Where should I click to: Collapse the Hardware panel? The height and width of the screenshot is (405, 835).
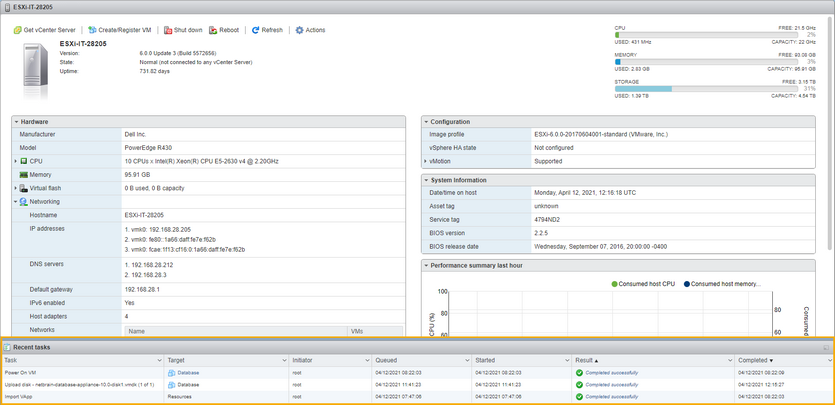pos(17,122)
